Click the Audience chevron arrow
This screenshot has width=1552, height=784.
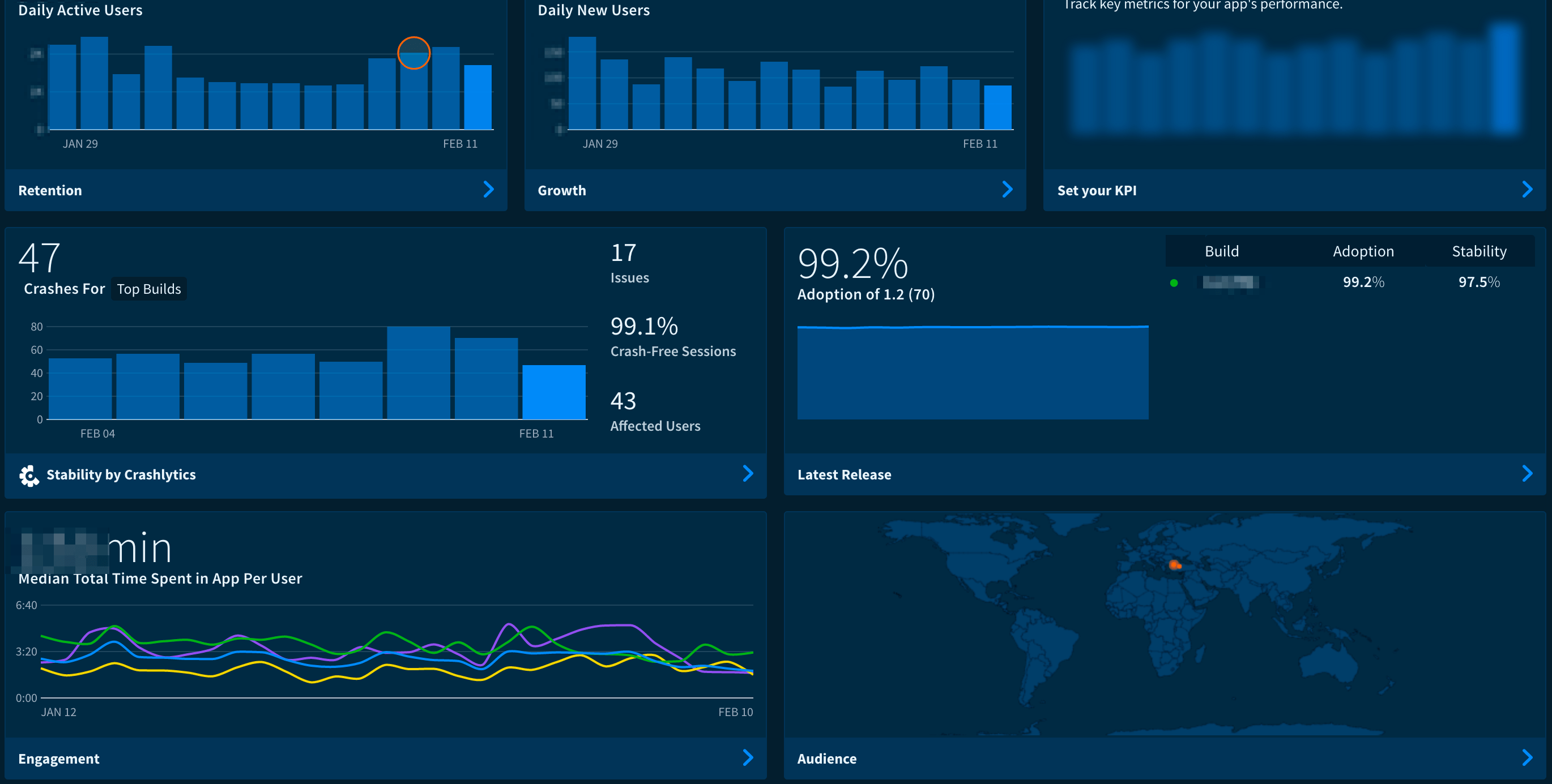[x=1527, y=757]
